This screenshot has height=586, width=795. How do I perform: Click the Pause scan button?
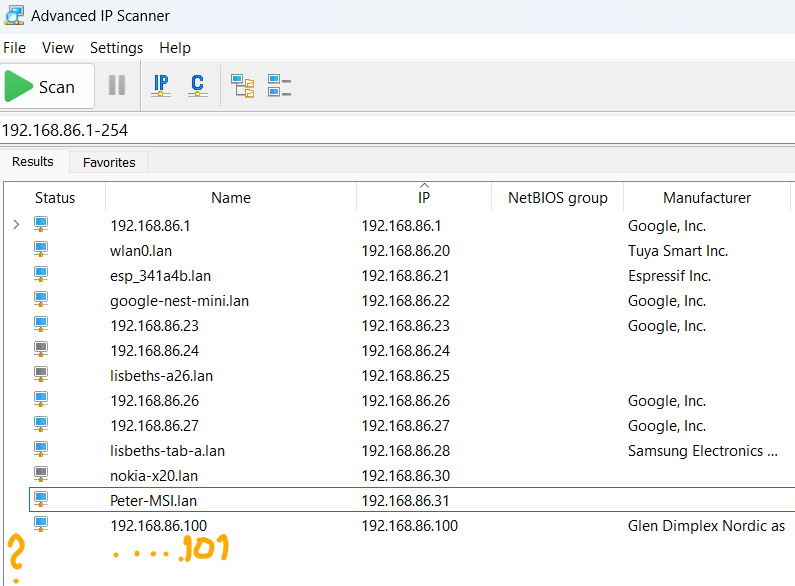coord(117,85)
